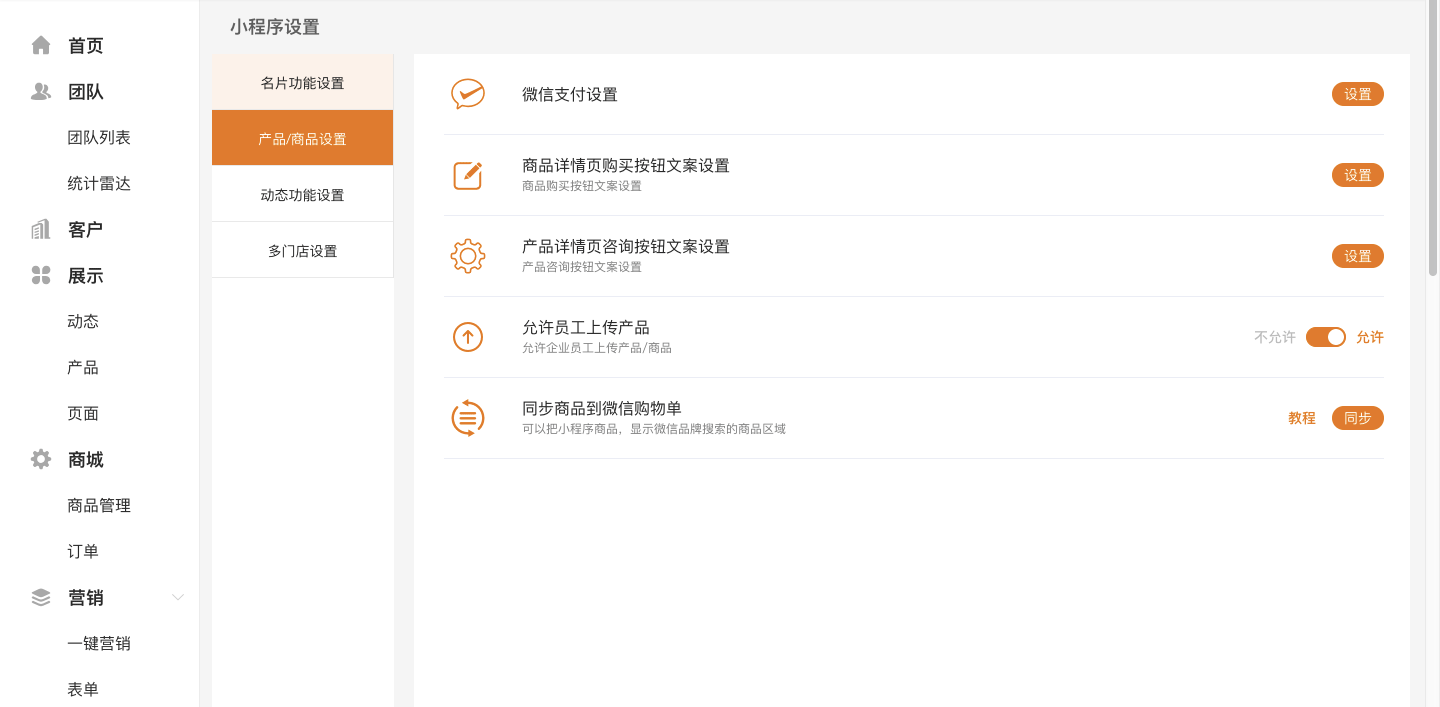The image size is (1440, 707).
Task: Toggle the 允许员工上传产品 switch
Action: click(1325, 337)
